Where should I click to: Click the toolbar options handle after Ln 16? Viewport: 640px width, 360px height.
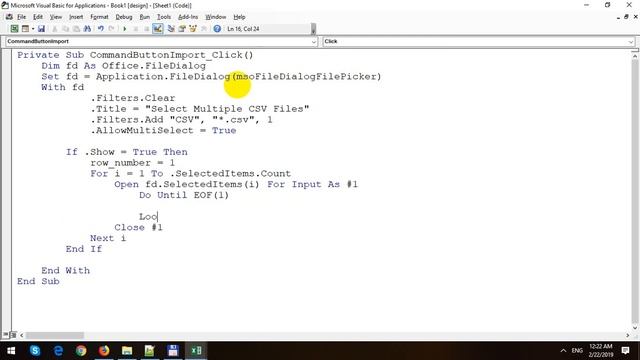(x=313, y=29)
